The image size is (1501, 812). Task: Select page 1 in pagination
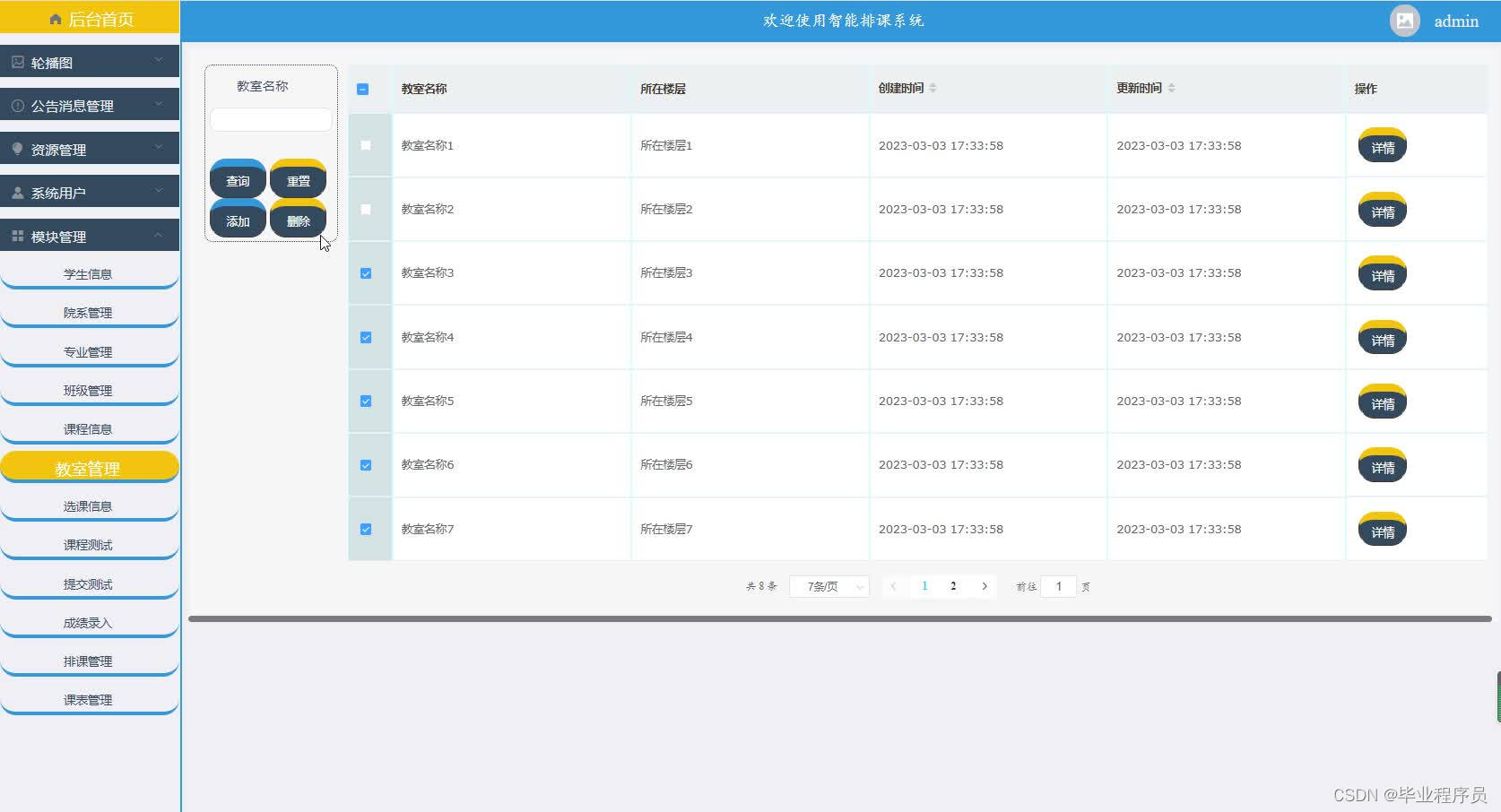[x=924, y=586]
